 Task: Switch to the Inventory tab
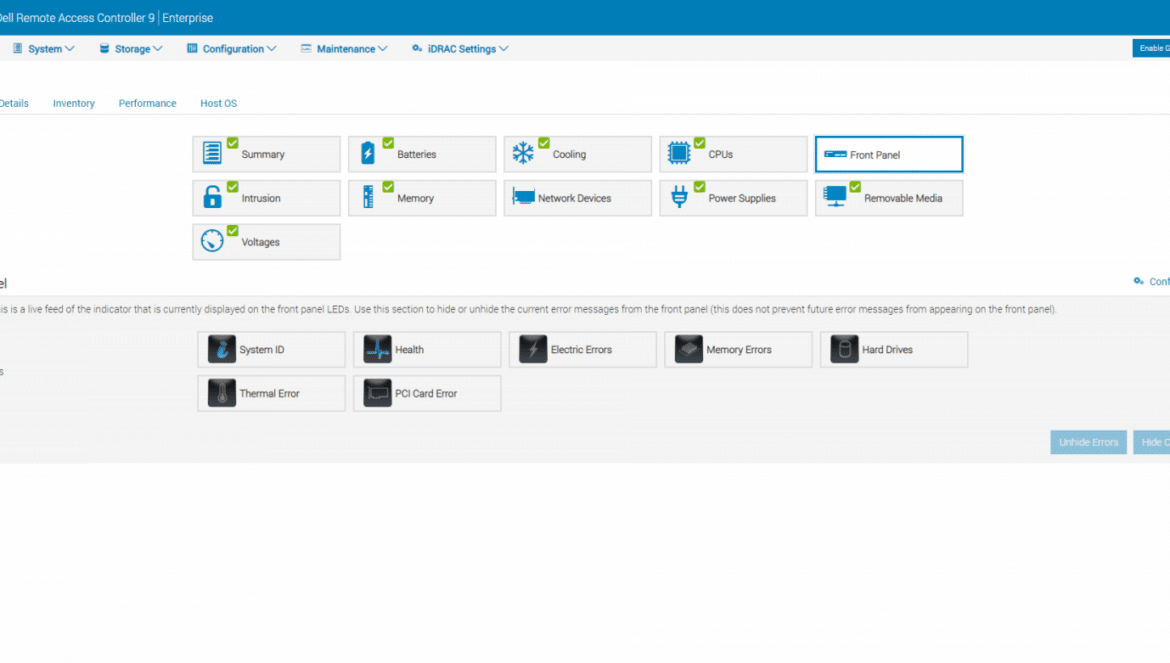tap(74, 104)
